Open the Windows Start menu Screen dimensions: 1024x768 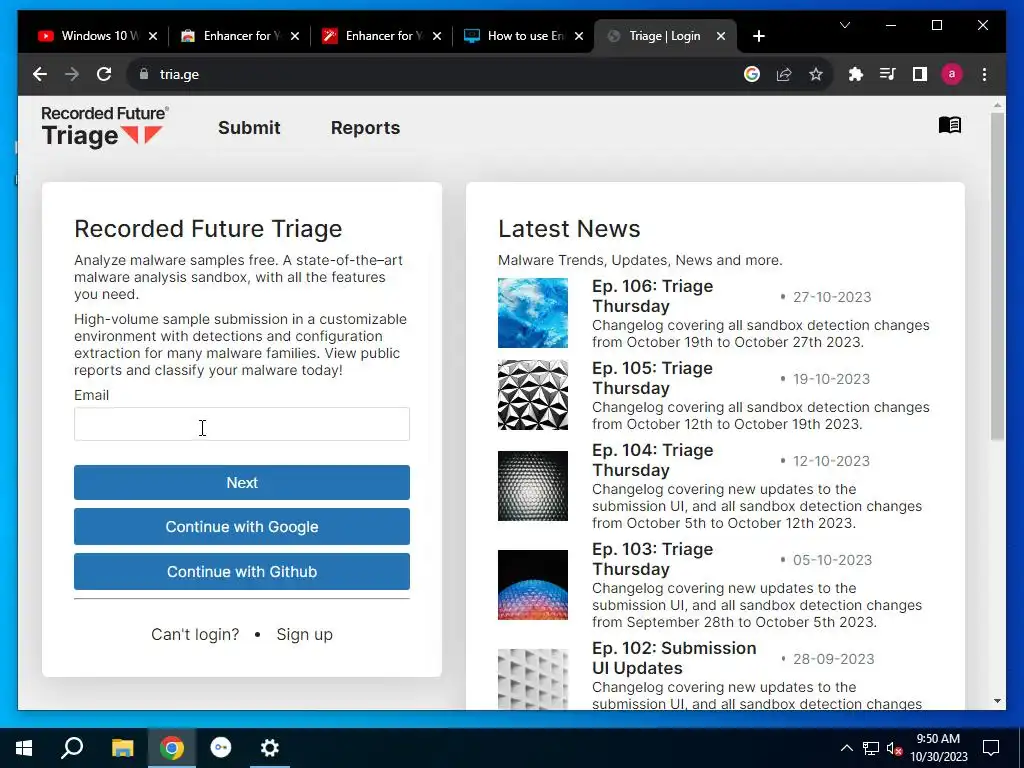(x=24, y=748)
